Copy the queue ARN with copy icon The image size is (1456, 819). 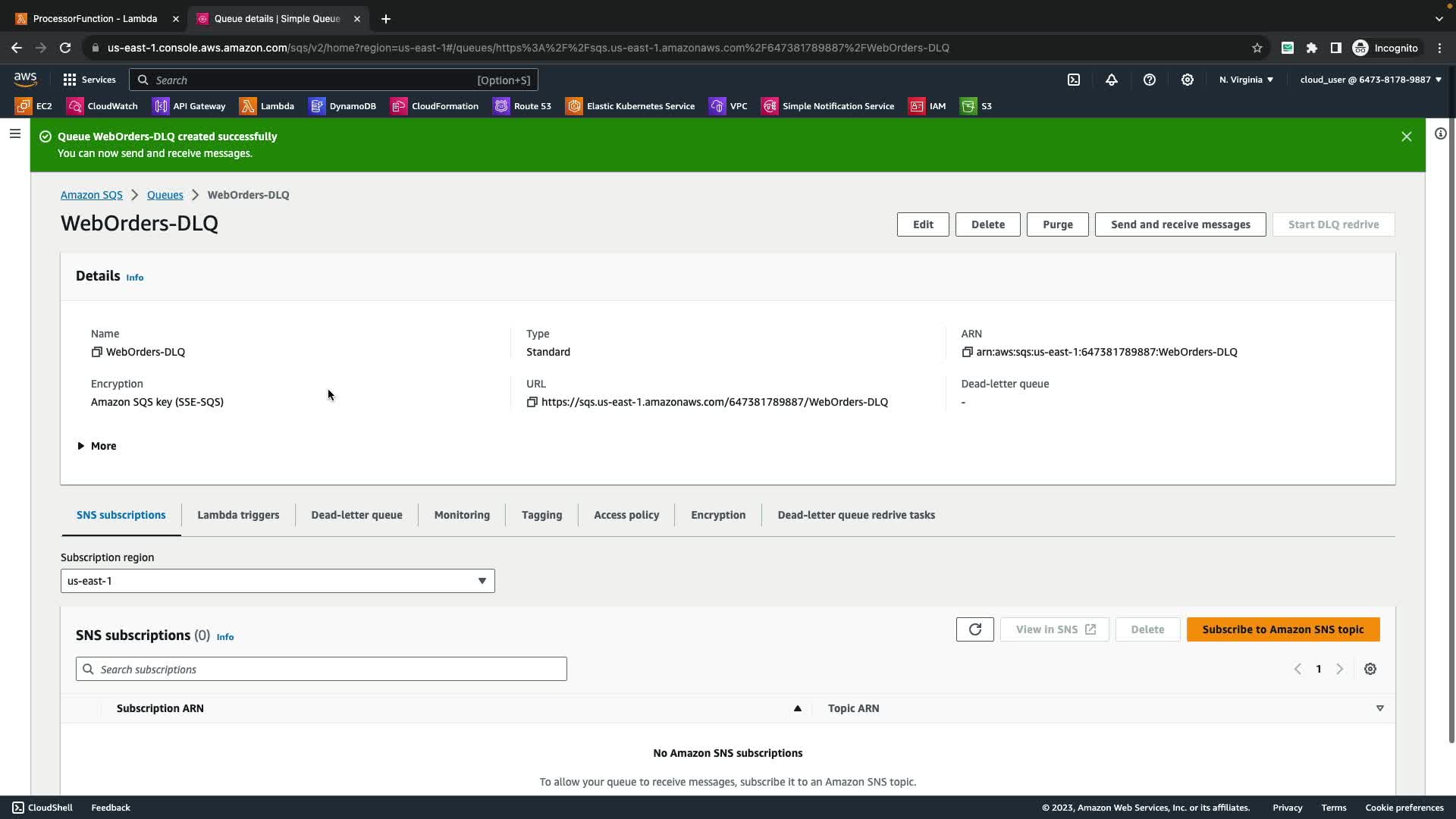pos(967,352)
